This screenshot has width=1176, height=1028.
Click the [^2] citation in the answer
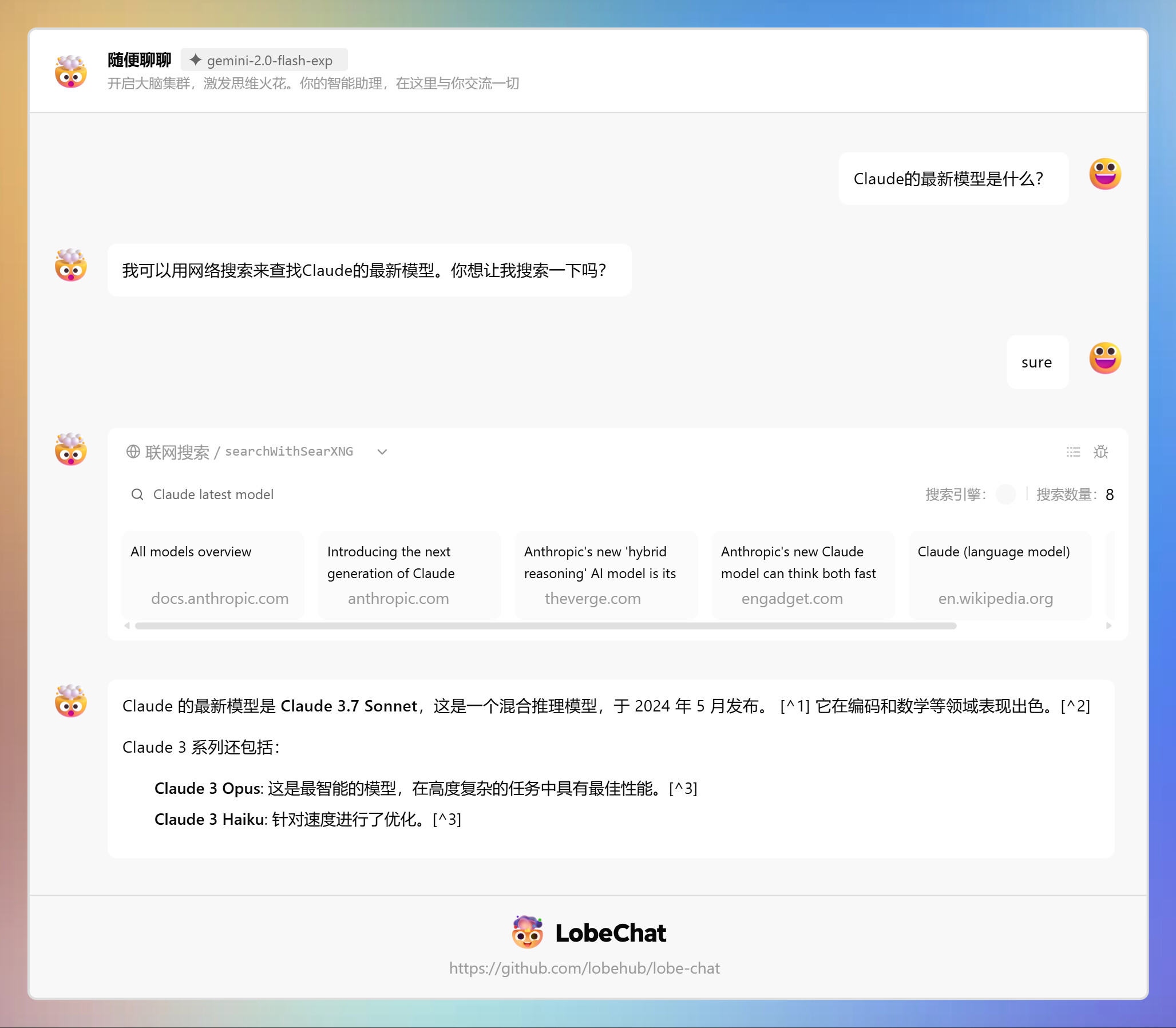pyautogui.click(x=1076, y=706)
